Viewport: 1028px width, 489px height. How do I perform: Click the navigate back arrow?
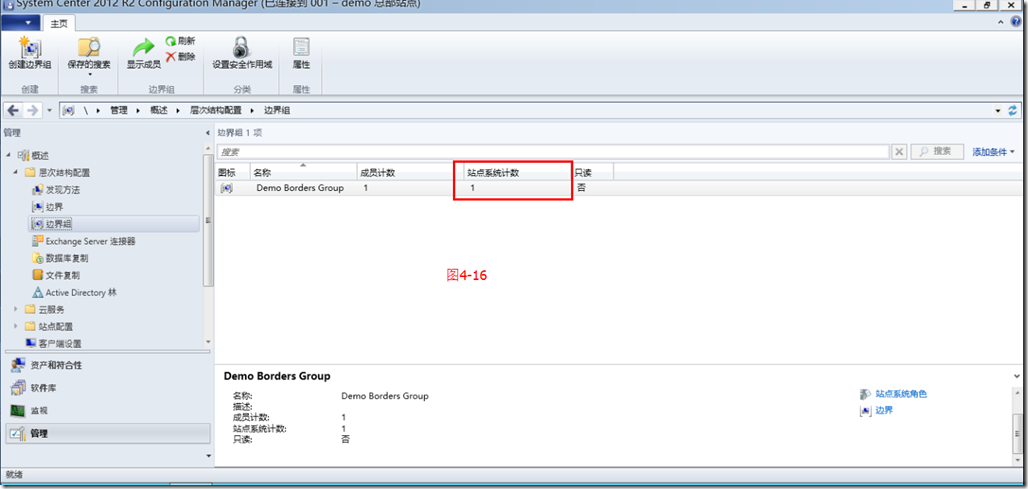click(x=13, y=111)
